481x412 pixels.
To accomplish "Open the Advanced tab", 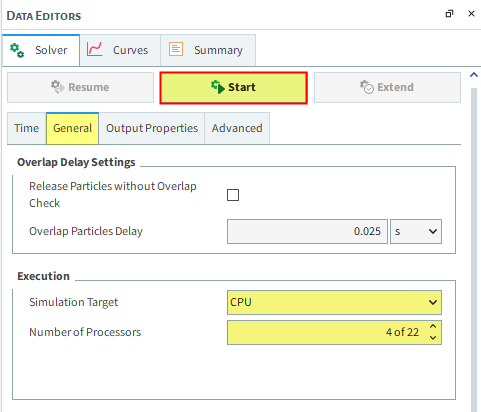I will point(237,128).
